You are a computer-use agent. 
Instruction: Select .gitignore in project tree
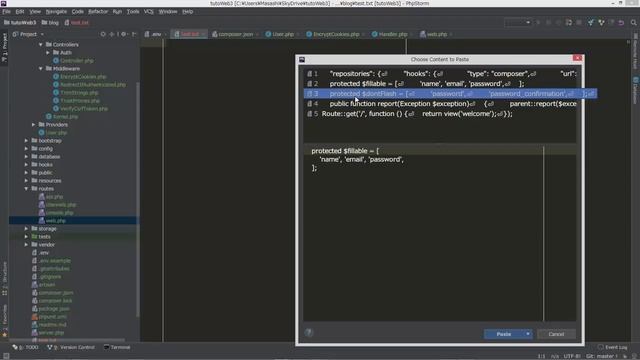coord(50,277)
